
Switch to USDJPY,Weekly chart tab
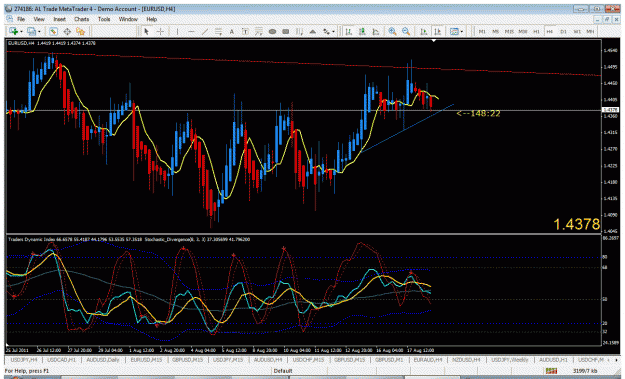click(x=509, y=360)
